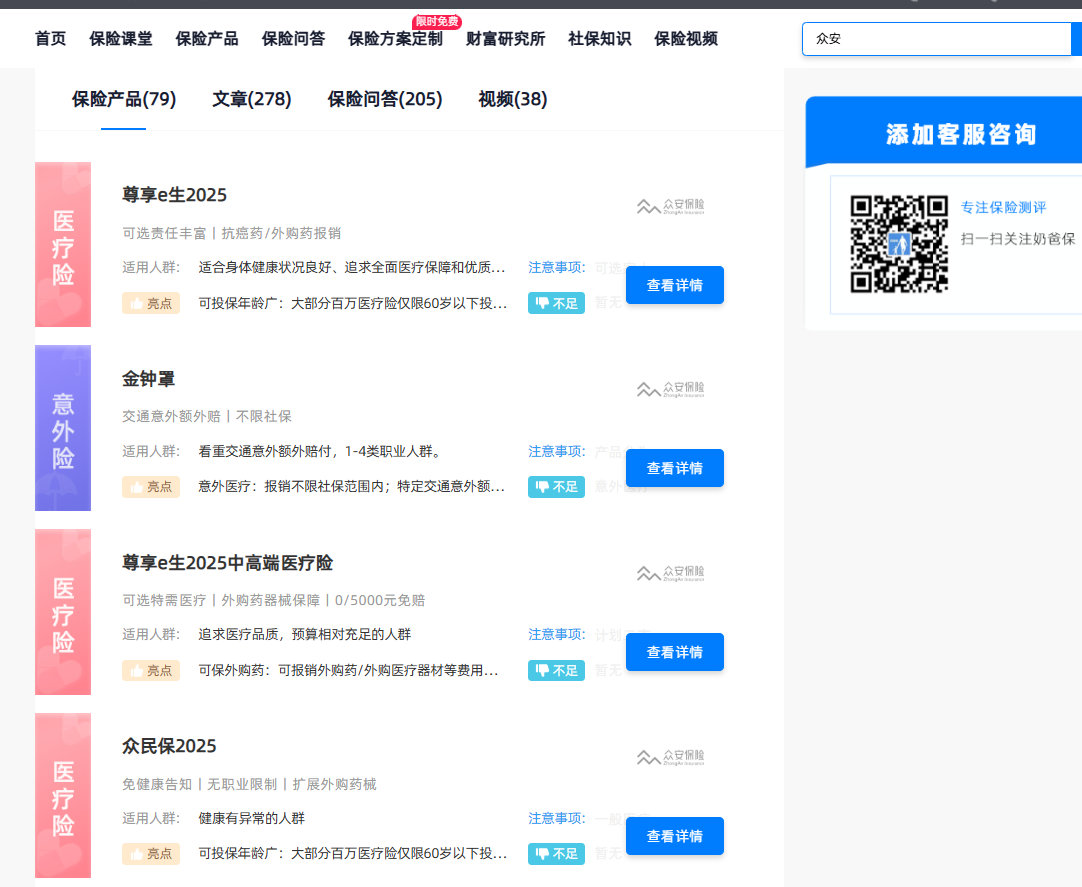Switch to the 文章(278) tab
Screen dimensions: 1082x887
pos(252,99)
